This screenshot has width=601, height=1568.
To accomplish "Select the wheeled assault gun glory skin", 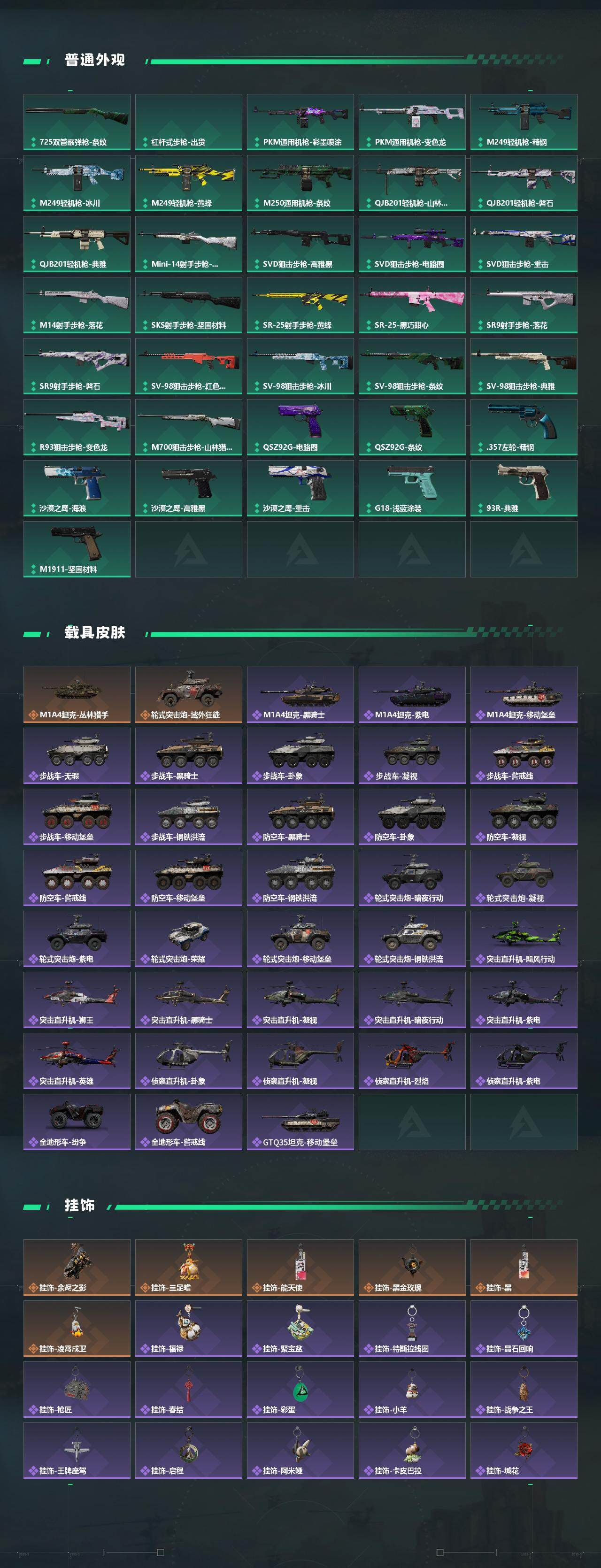I will coord(189,938).
